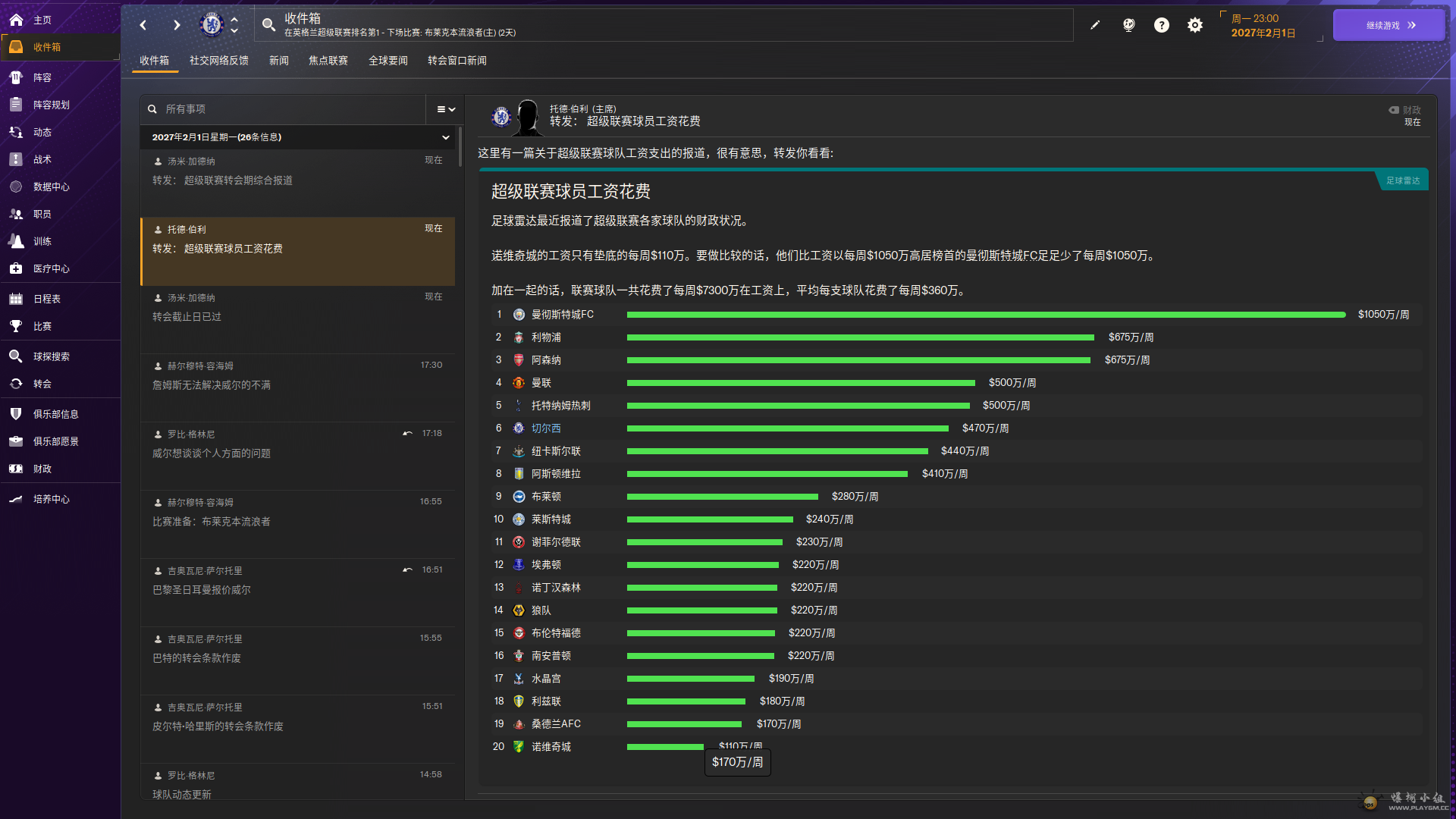Screen dimensions: 1456x819
Task: Open the 主页 home sidebar icon
Action: point(16,20)
